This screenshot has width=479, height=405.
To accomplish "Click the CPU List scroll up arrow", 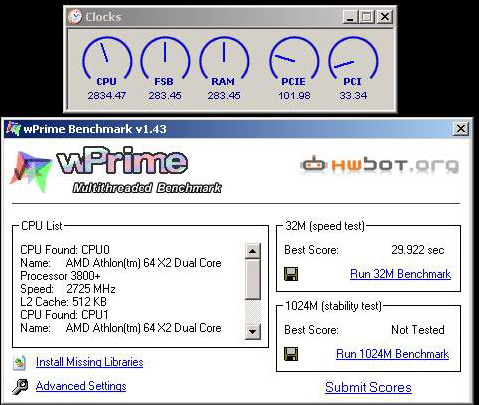I will click(253, 251).
